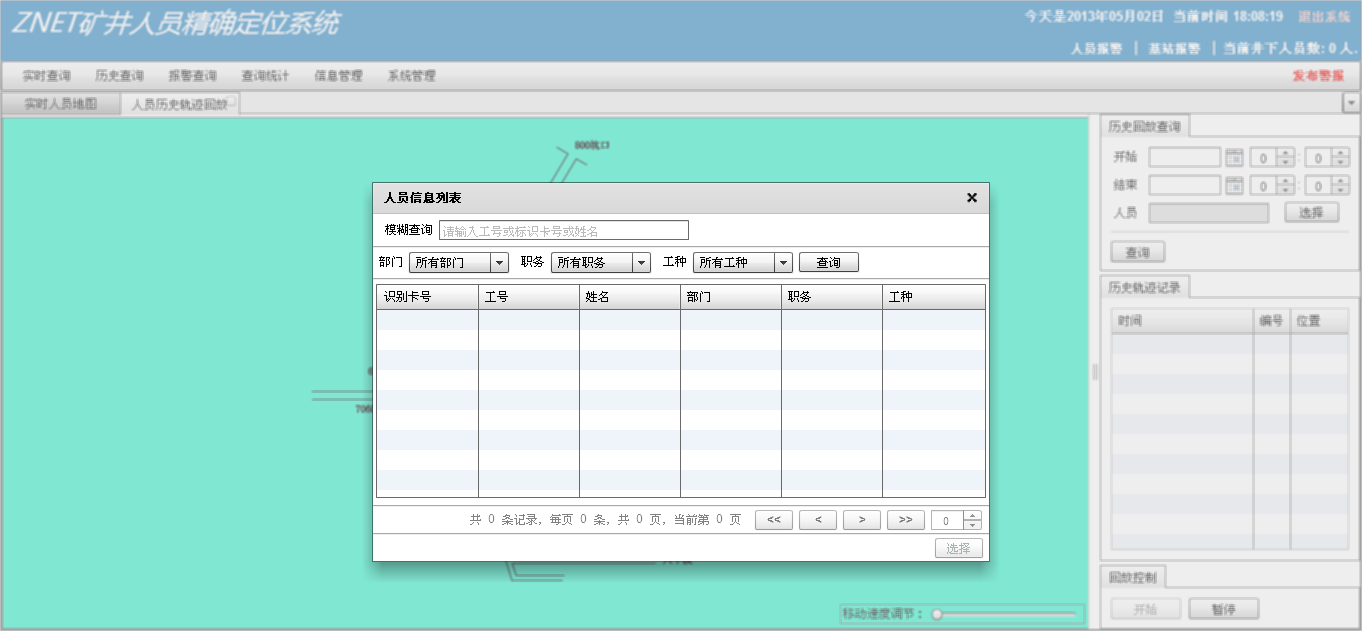The image size is (1362, 631).
Task: Sort by the 姓名 column header
Action: coord(629,297)
